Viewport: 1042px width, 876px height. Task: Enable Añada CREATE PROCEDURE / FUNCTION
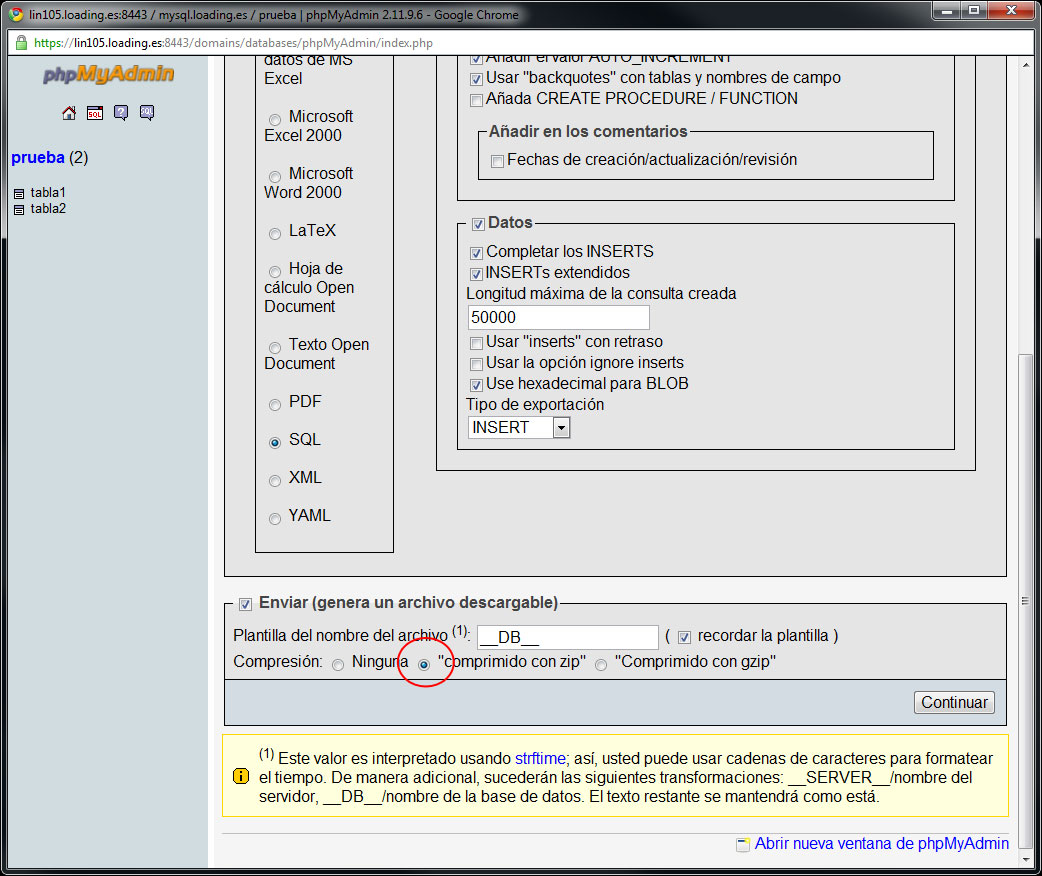click(476, 101)
